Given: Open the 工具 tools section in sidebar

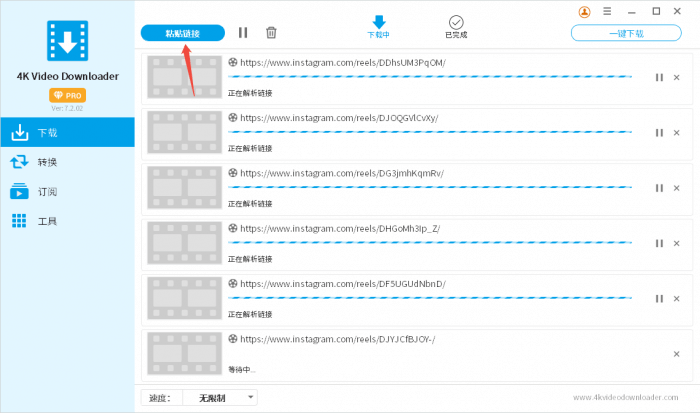Looking at the screenshot, I should pyautogui.click(x=67, y=221).
